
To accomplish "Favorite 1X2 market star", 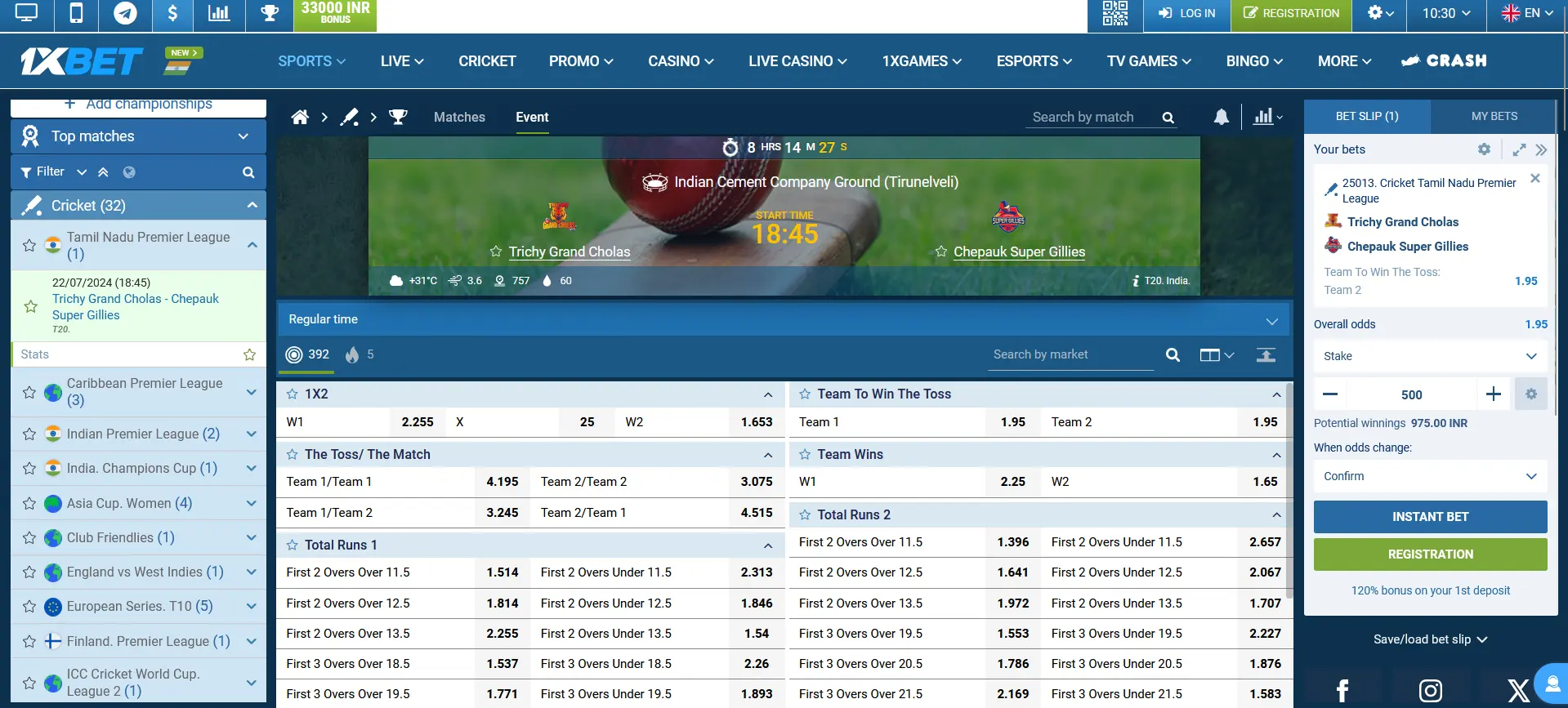I will tap(292, 394).
